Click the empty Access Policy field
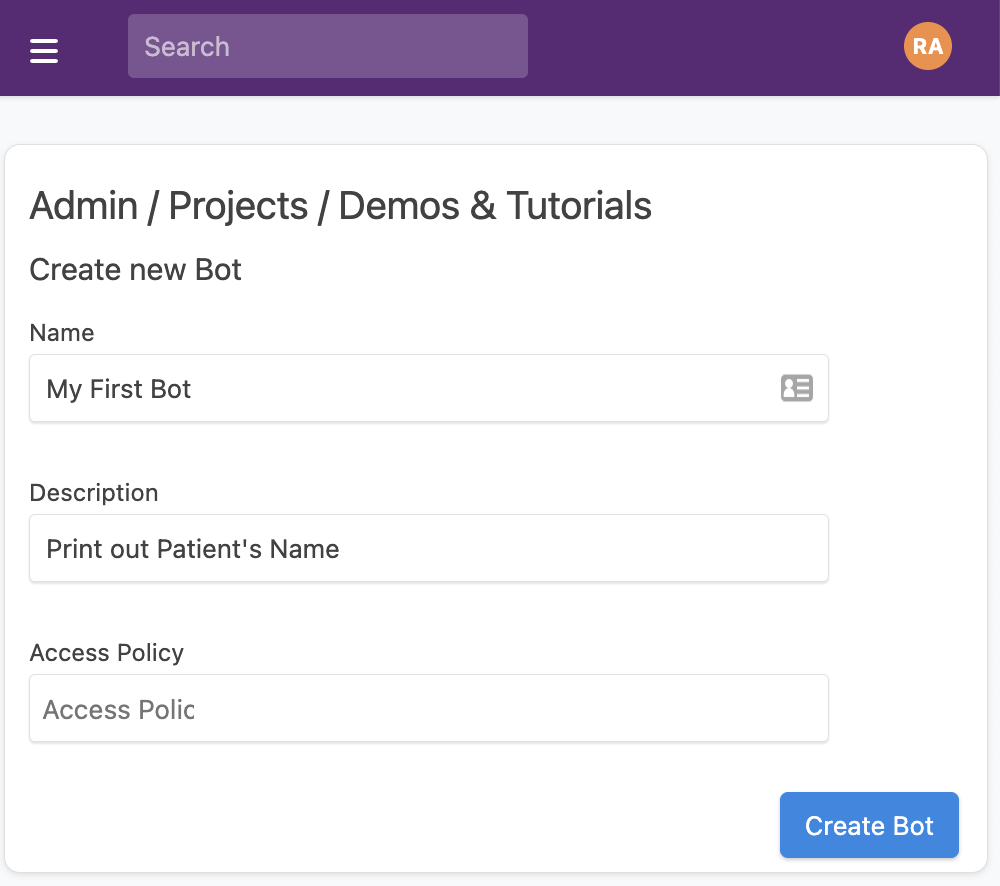Screen dimensions: 1000x886 click(428, 708)
